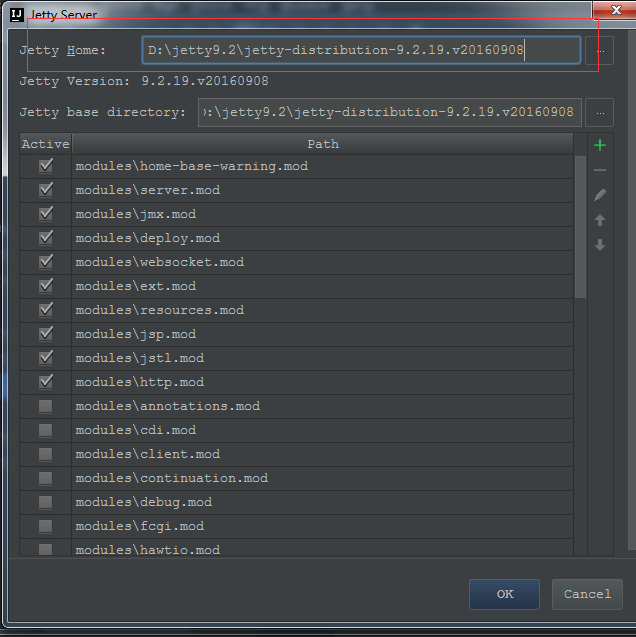636x637 pixels.
Task: Click the module list vertical scrollbar
Action: click(x=580, y=226)
